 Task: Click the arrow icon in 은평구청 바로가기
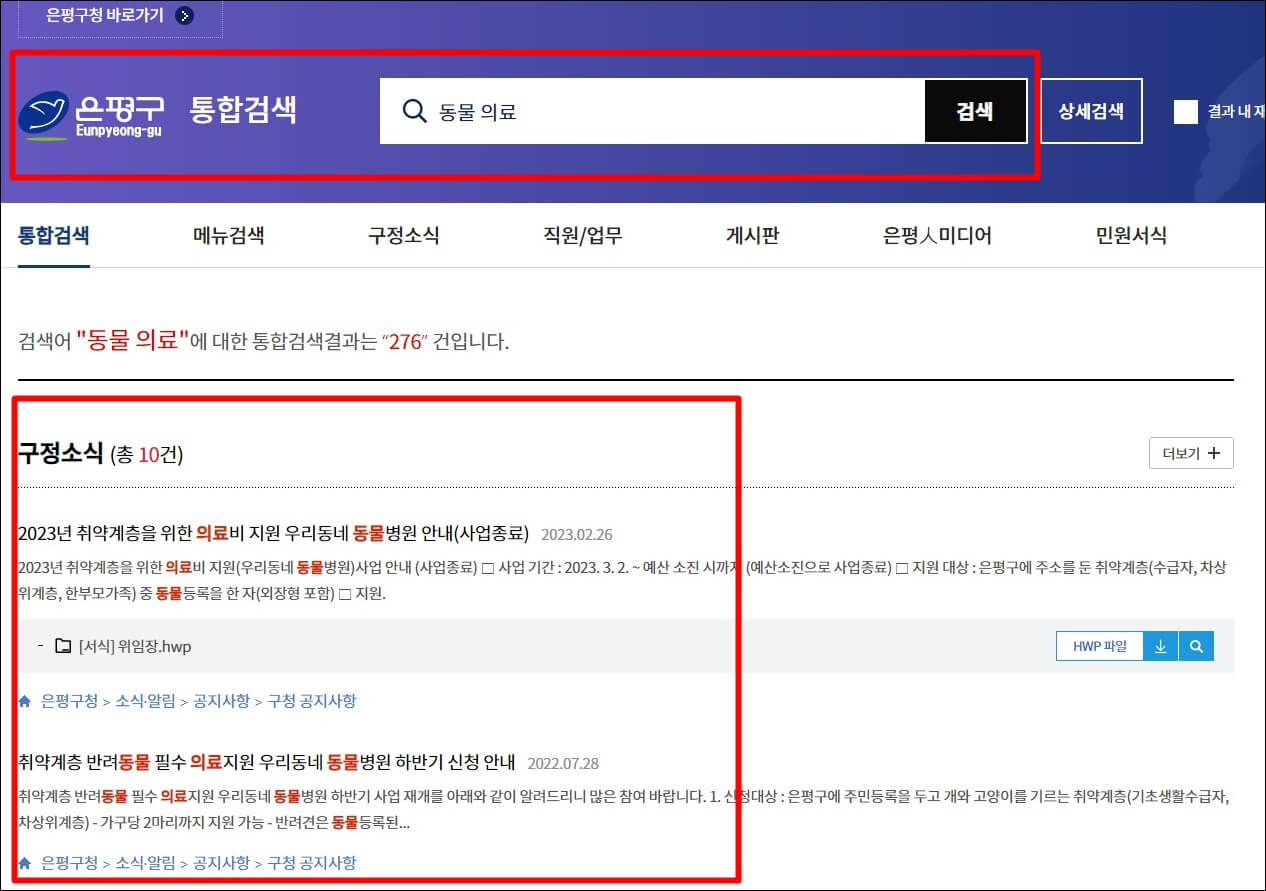tap(183, 16)
